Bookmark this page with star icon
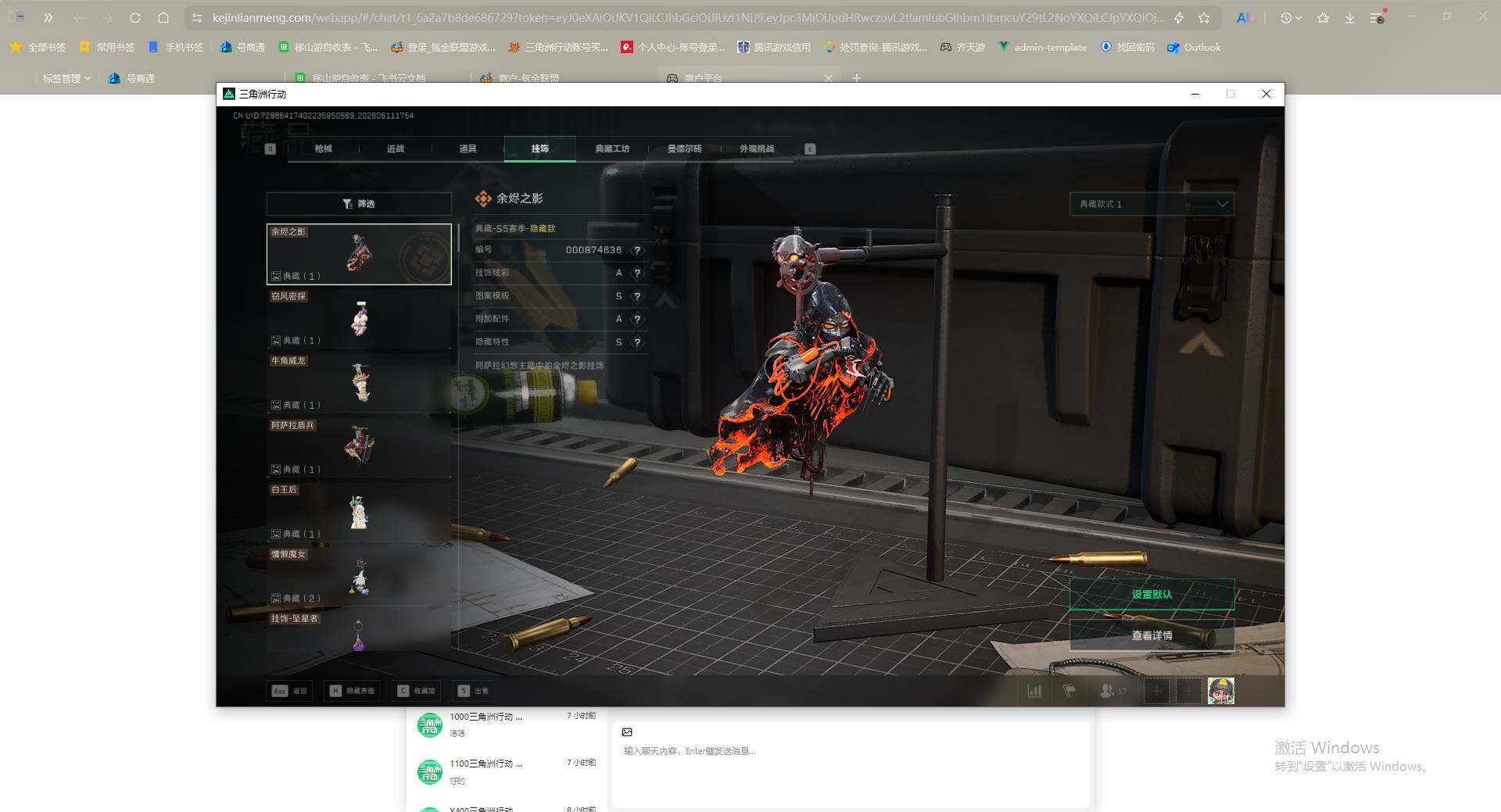 pyautogui.click(x=1204, y=17)
